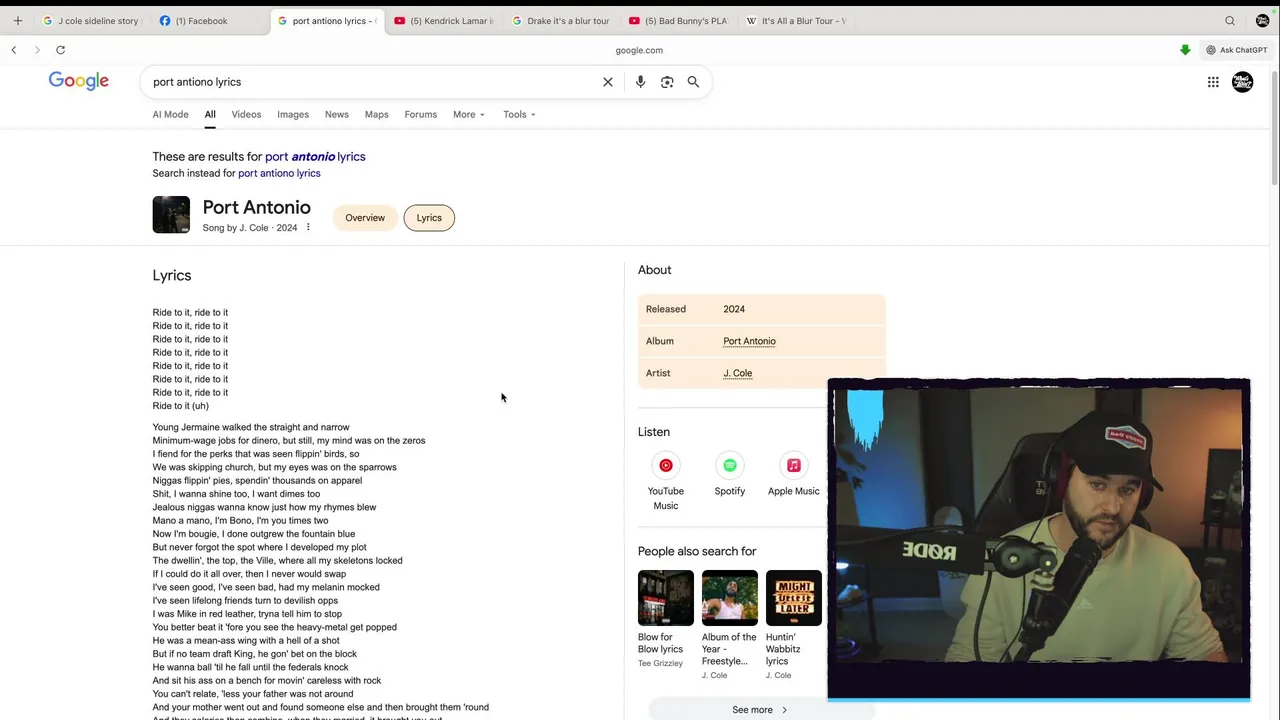
Task: Click the corrected port antonio lyrics link
Action: pos(315,156)
